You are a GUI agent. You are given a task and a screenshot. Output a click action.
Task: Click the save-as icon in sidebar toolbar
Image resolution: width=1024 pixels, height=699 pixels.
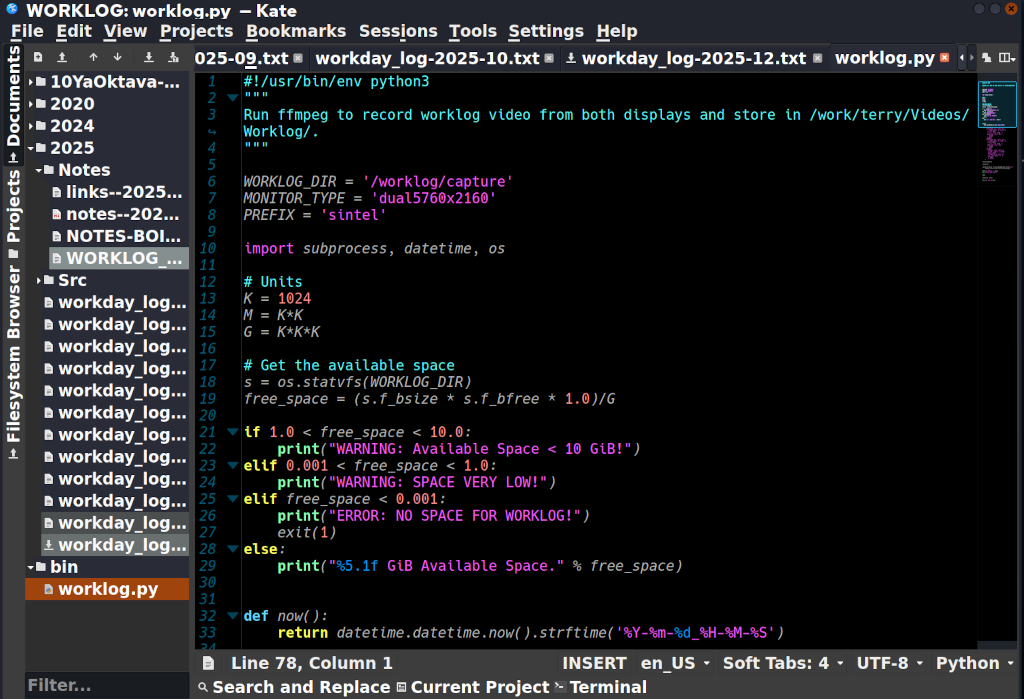pyautogui.click(x=174, y=58)
